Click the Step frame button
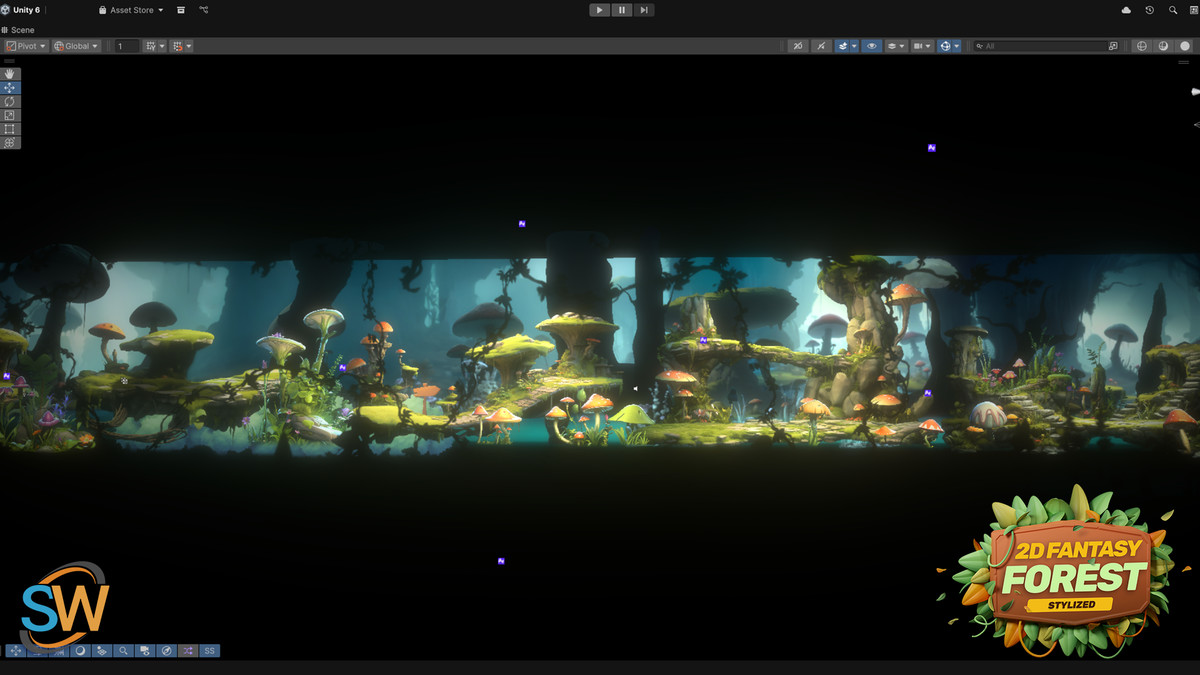The image size is (1200, 675). pyautogui.click(x=644, y=9)
